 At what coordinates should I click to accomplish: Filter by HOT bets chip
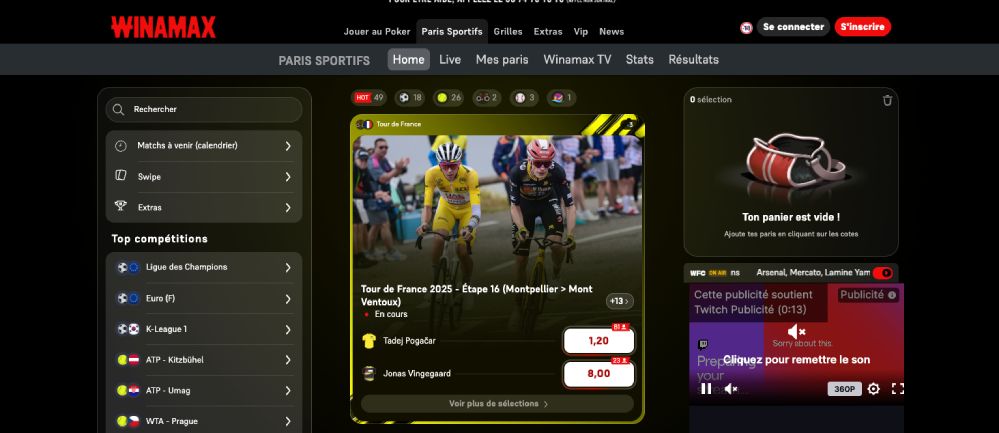click(369, 97)
